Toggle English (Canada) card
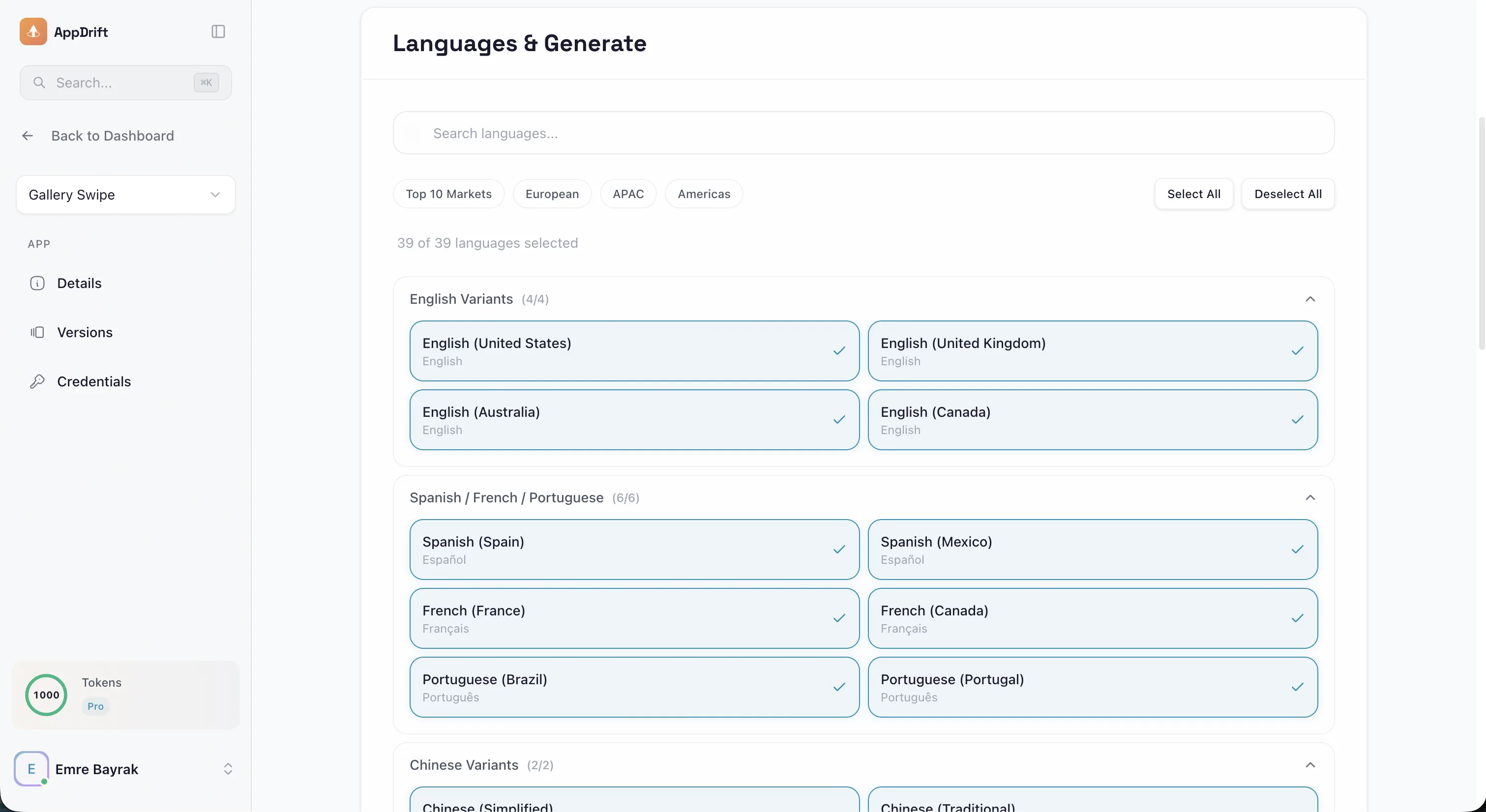Viewport: 1486px width, 812px height. point(1093,420)
